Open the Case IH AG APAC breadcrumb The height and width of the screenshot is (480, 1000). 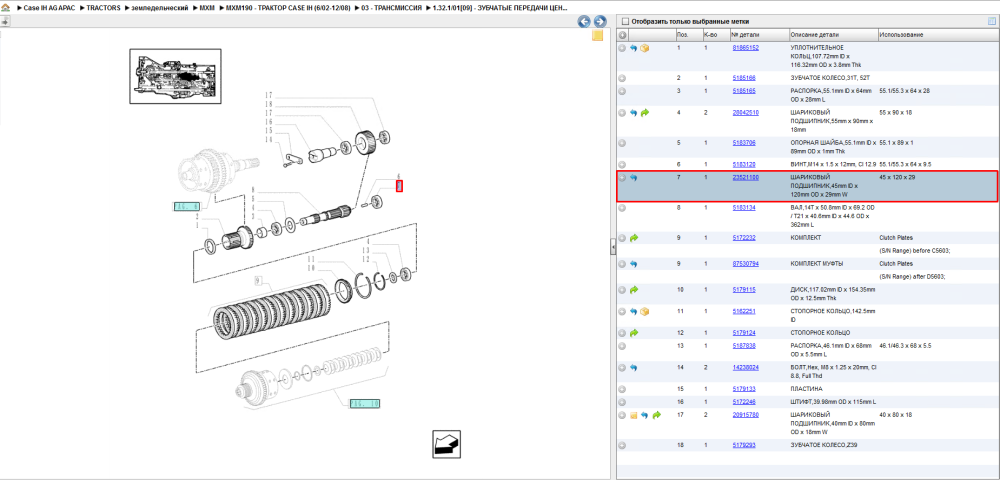(49, 7)
